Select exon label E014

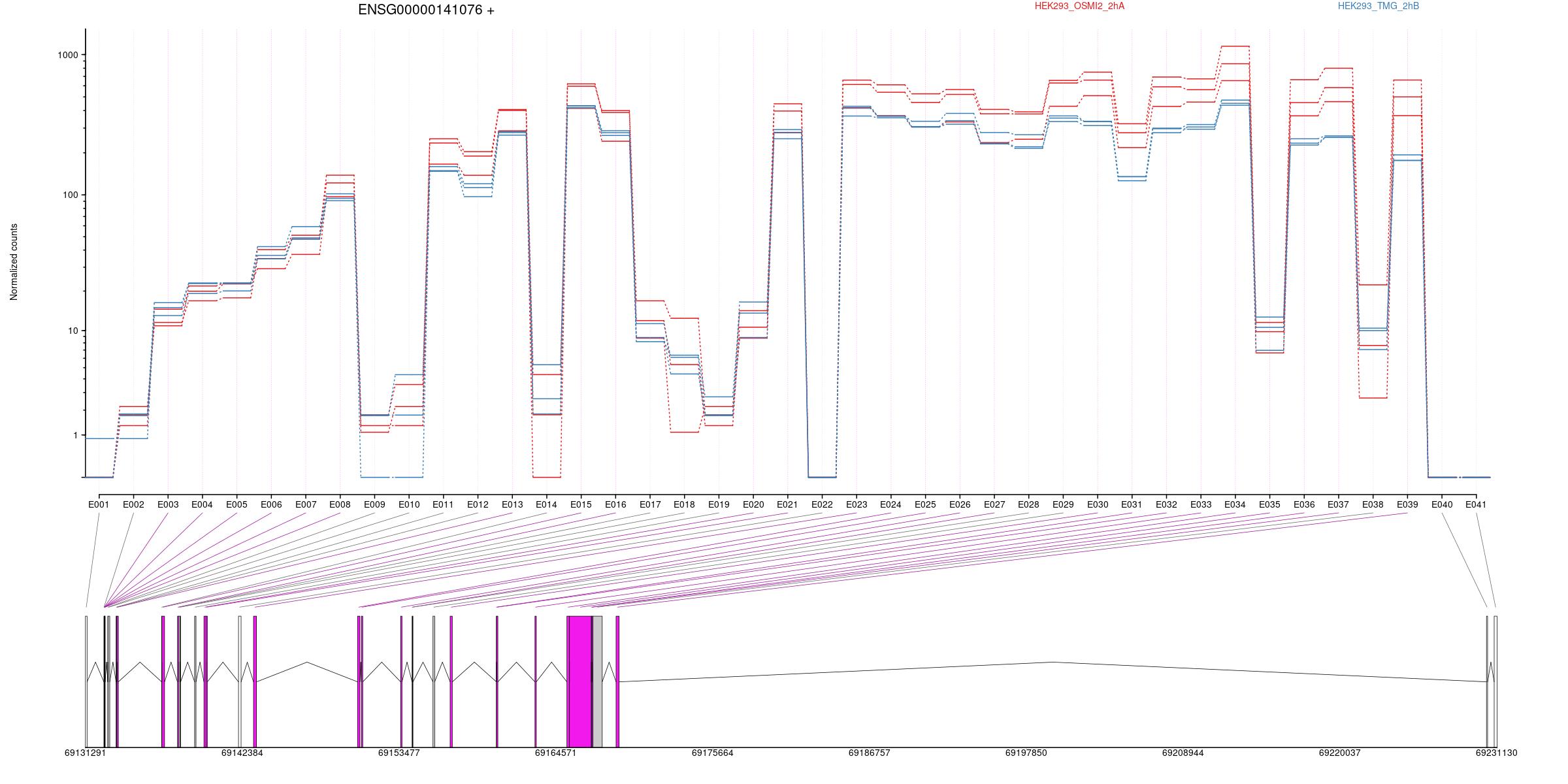546,504
